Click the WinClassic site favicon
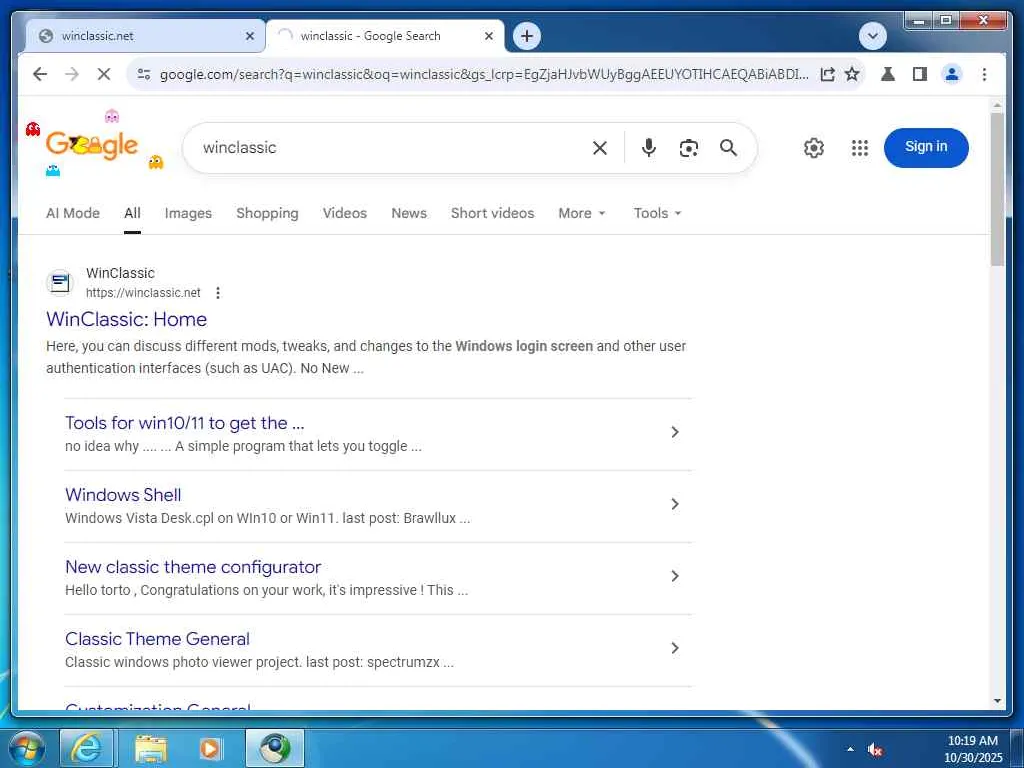This screenshot has height=768, width=1024. click(60, 283)
